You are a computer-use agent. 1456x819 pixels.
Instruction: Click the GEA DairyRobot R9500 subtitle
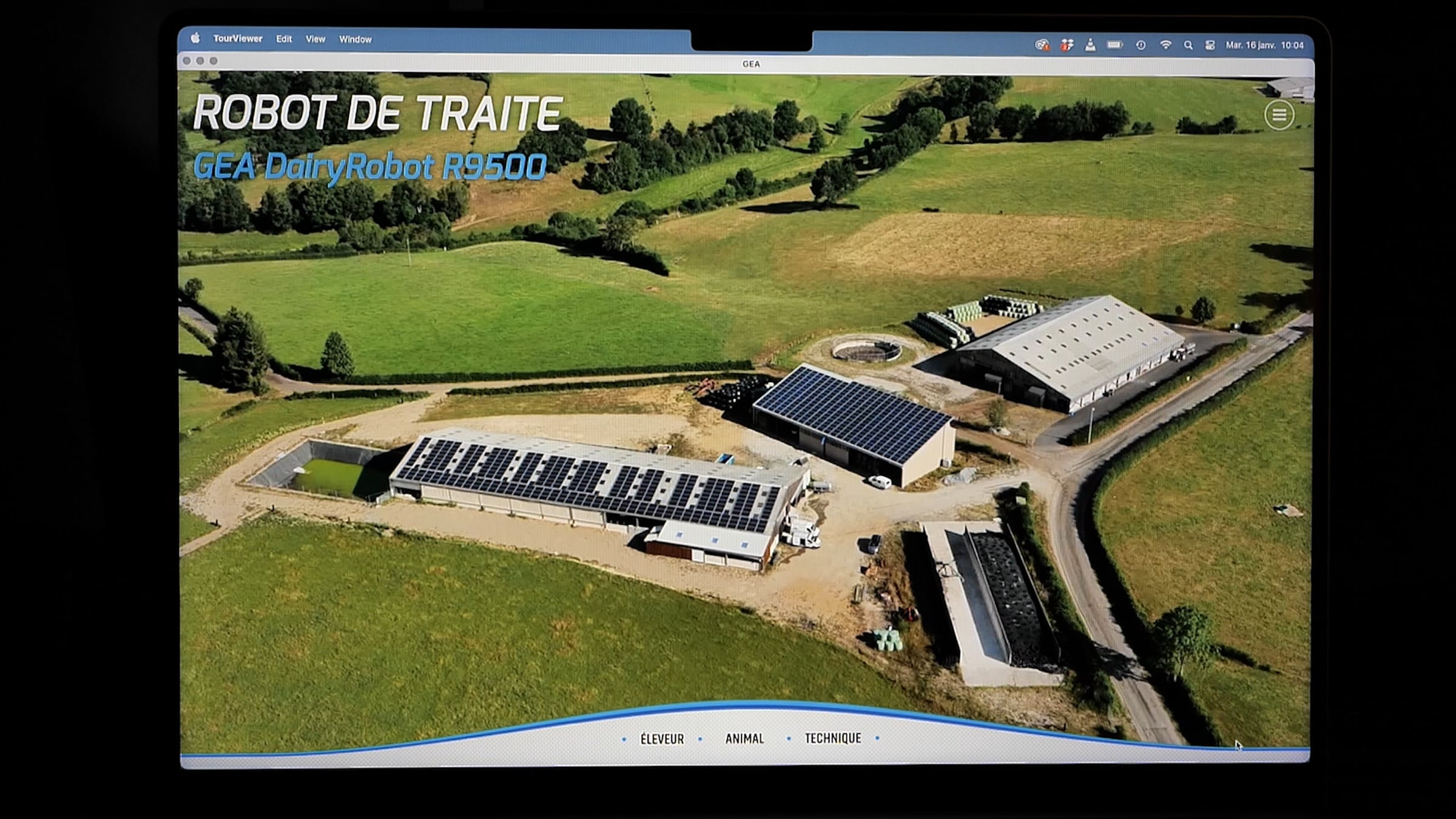tap(369, 167)
